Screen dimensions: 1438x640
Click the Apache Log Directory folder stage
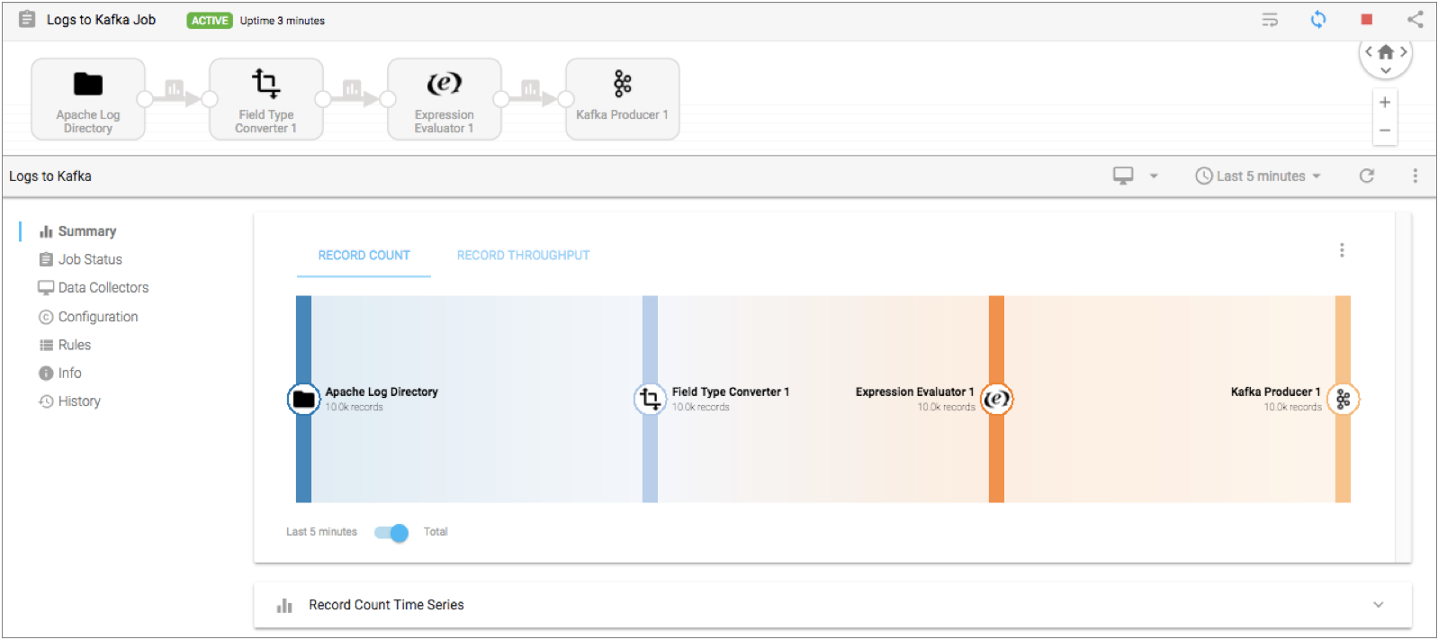(x=88, y=98)
